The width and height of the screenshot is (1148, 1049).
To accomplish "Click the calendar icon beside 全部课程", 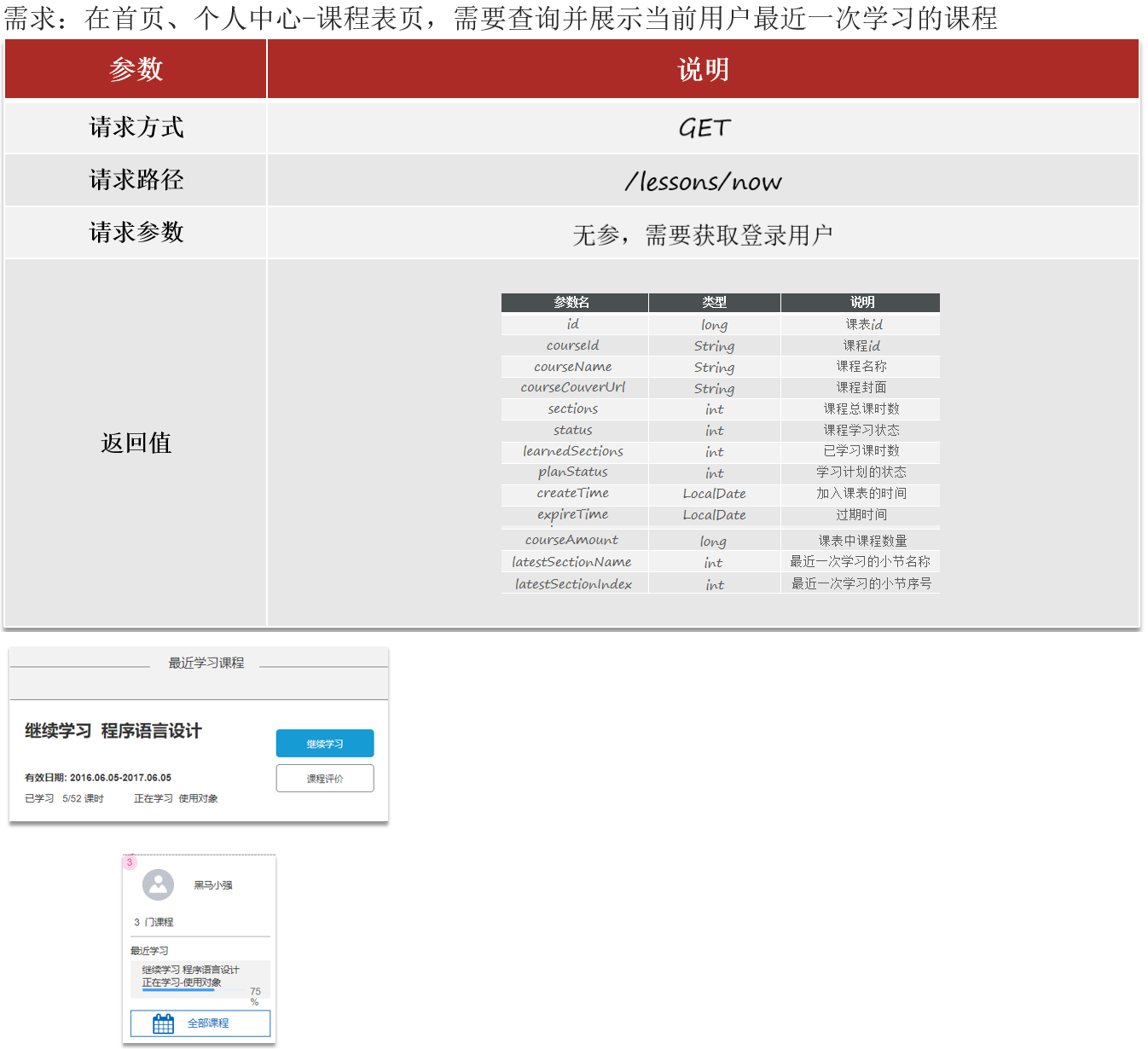I will pyautogui.click(x=163, y=1023).
